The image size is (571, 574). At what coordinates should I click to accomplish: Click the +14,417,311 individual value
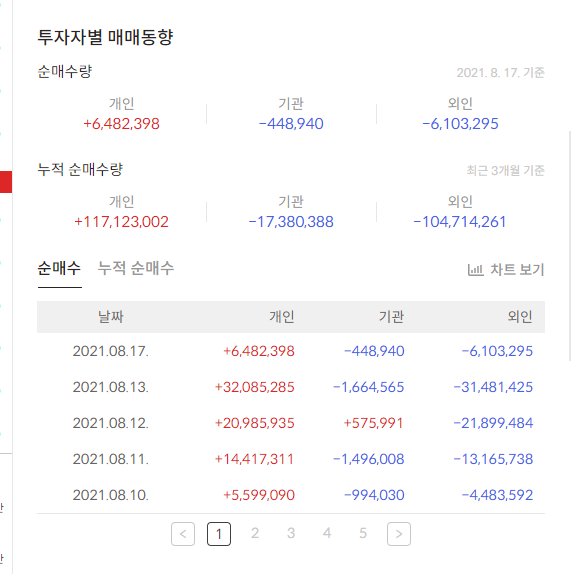coord(254,459)
